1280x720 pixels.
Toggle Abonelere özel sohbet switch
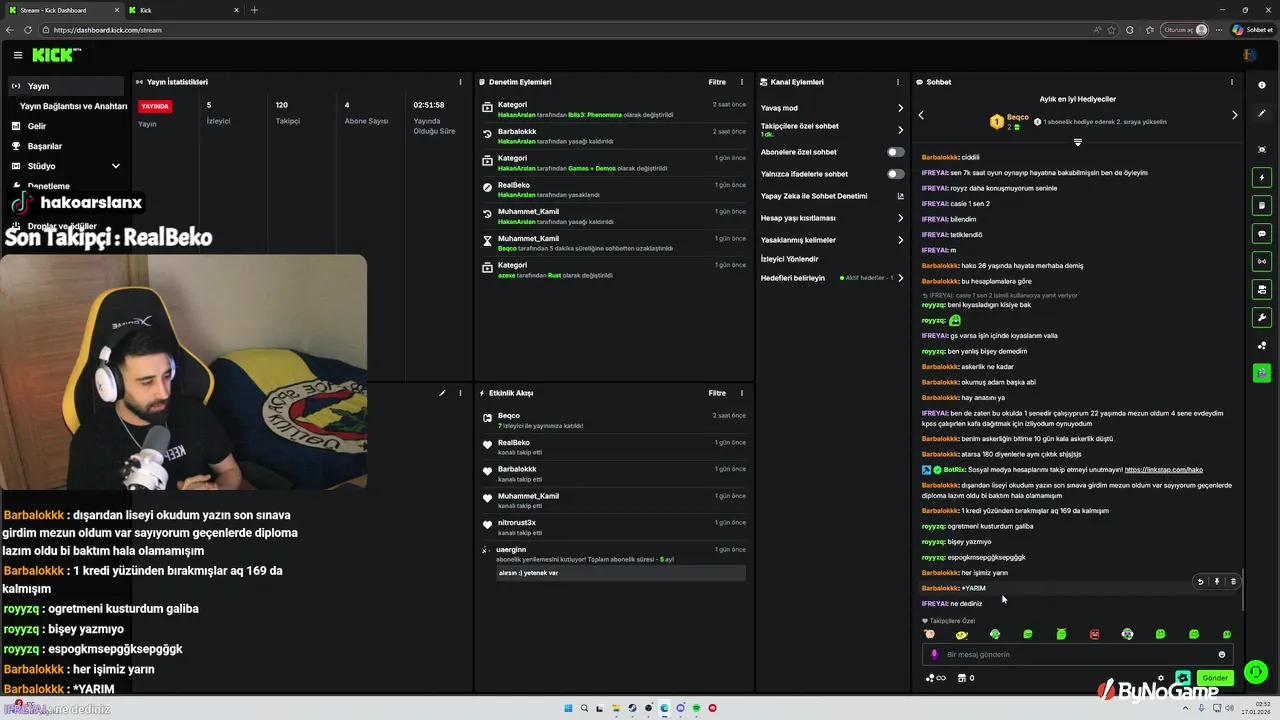click(x=896, y=152)
